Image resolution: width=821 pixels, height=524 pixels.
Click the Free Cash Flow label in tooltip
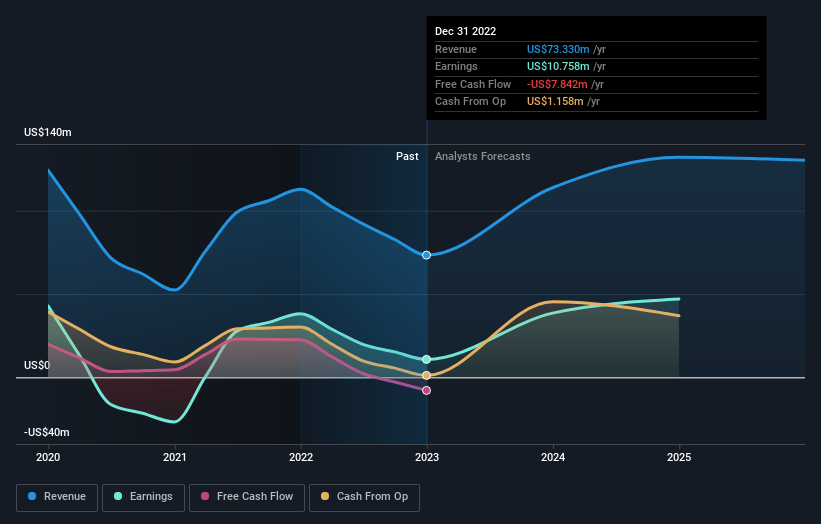pyautogui.click(x=473, y=84)
